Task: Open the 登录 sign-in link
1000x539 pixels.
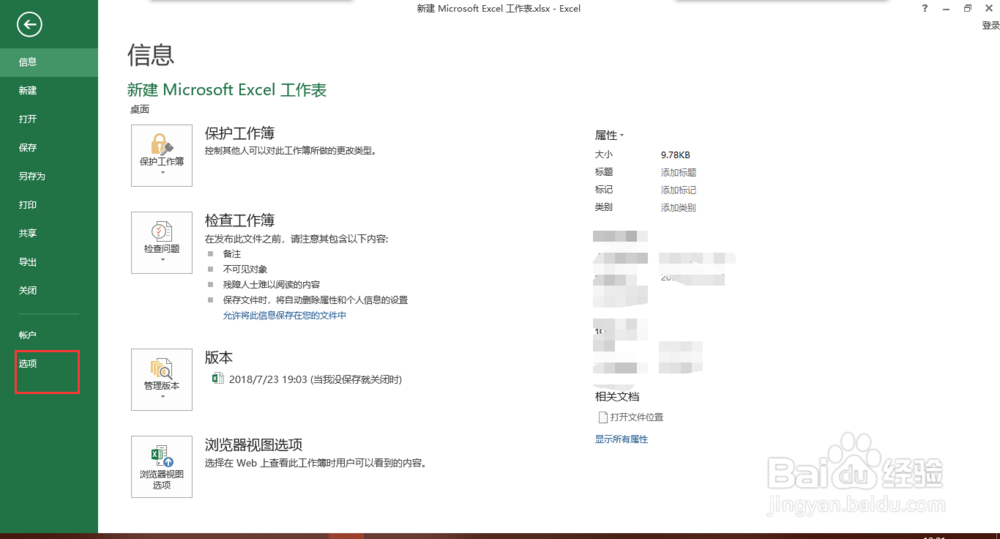Action: (990, 26)
